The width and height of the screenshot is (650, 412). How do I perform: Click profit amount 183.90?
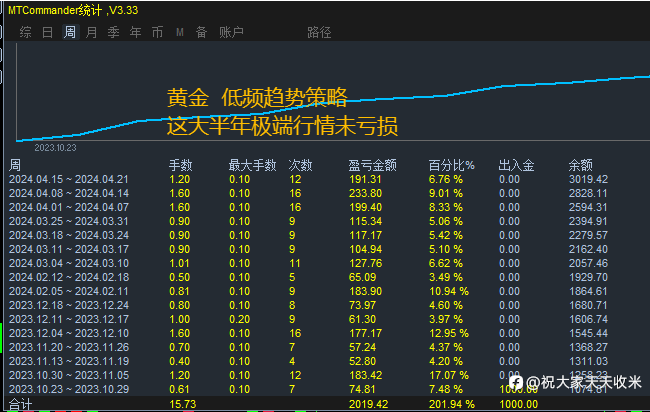(365, 291)
